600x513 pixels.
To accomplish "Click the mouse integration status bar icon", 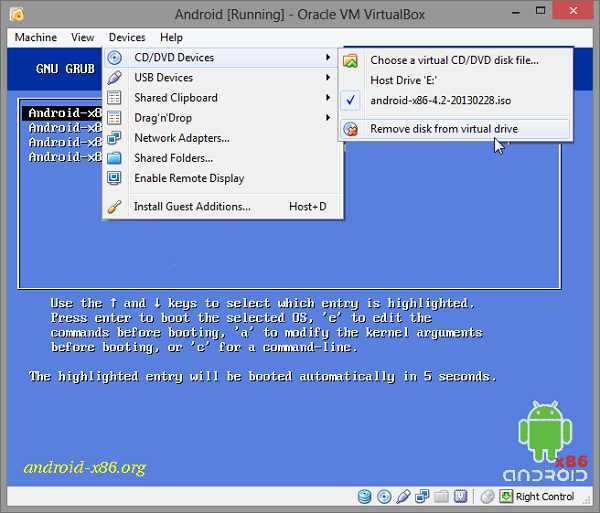I will tap(487, 497).
